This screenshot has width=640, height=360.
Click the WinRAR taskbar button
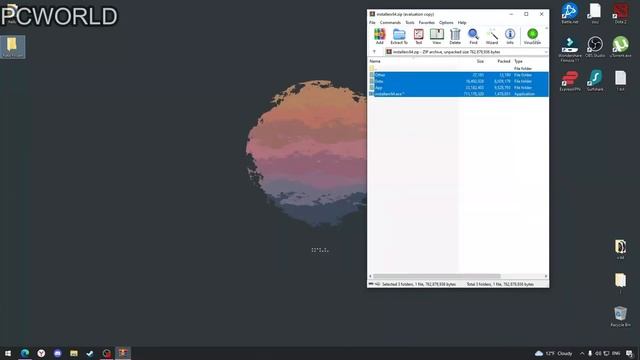(123, 353)
